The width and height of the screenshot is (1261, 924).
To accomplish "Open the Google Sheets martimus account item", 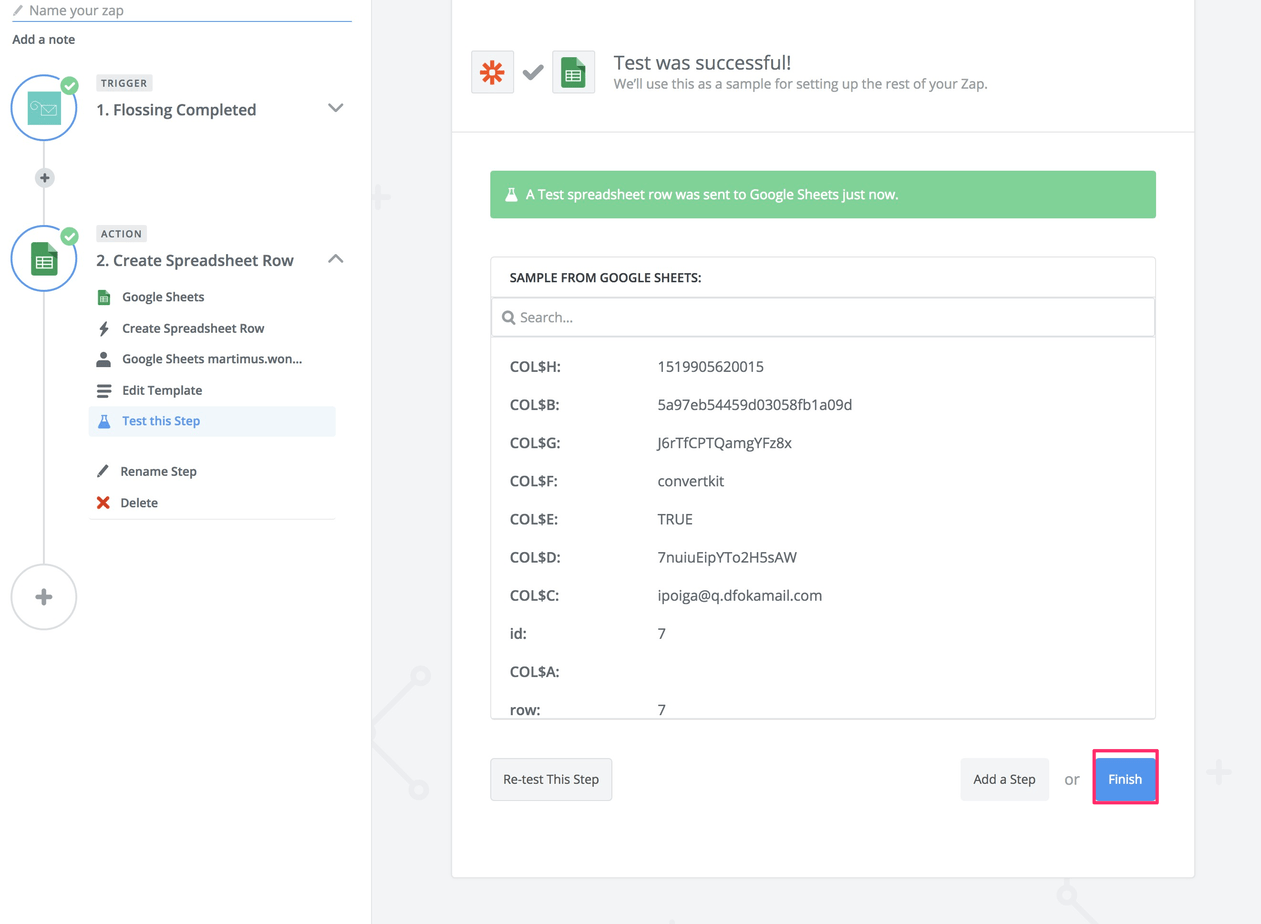I will tap(212, 359).
